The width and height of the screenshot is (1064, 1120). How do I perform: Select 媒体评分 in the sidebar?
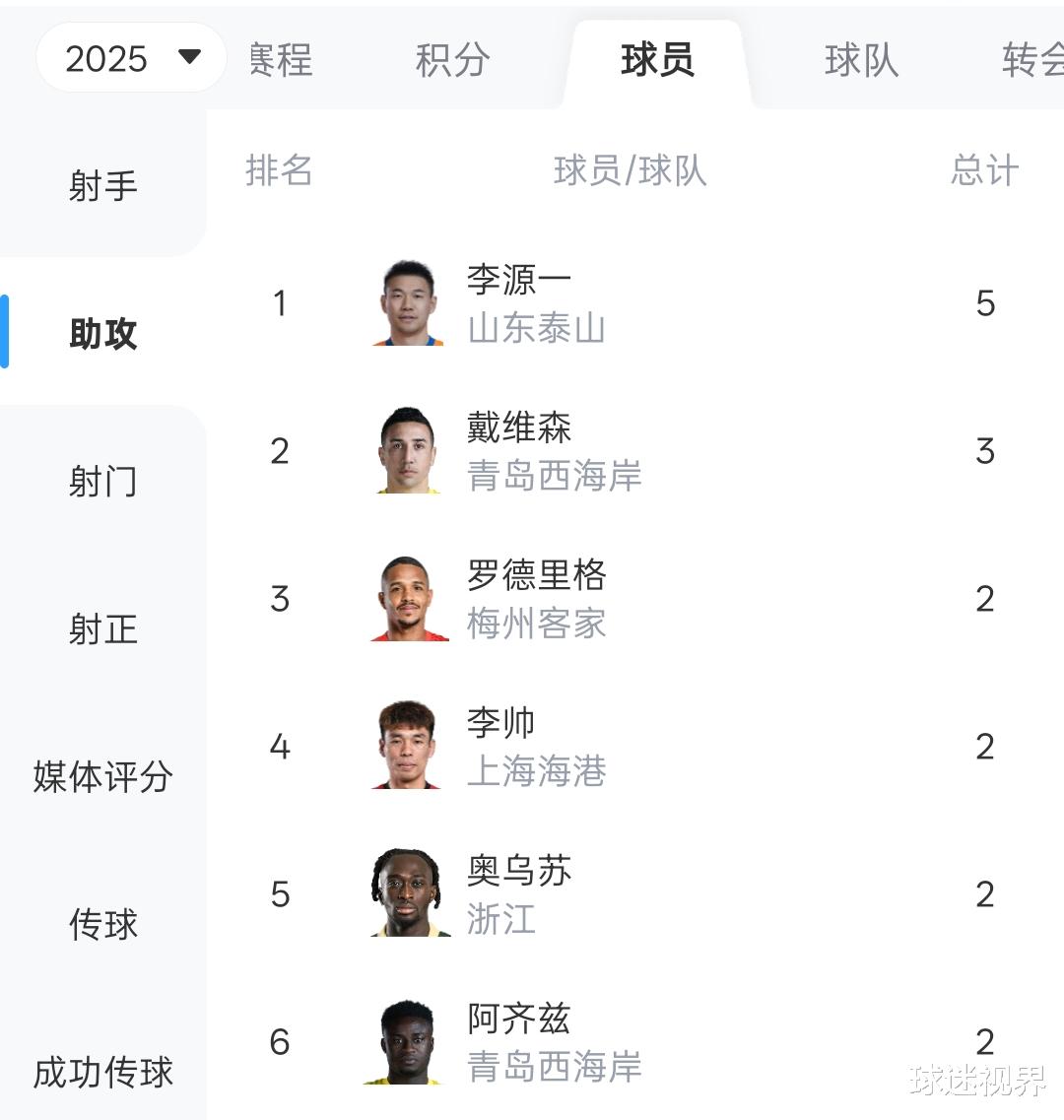click(x=102, y=776)
